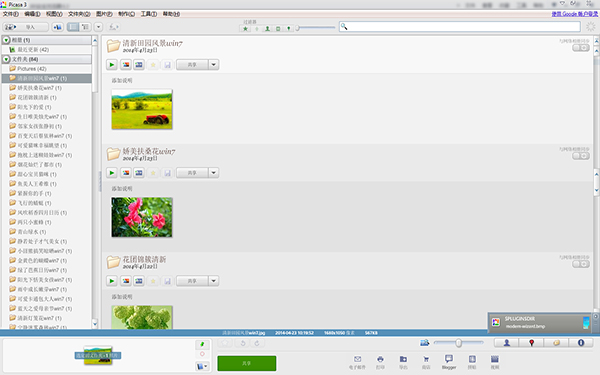
Task: Clear photo tray with red circle icon
Action: coord(202,354)
